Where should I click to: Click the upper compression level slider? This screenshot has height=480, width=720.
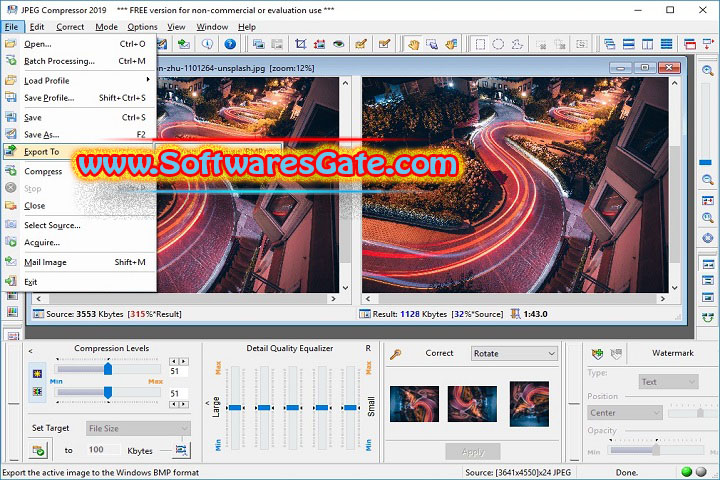[x=107, y=369]
